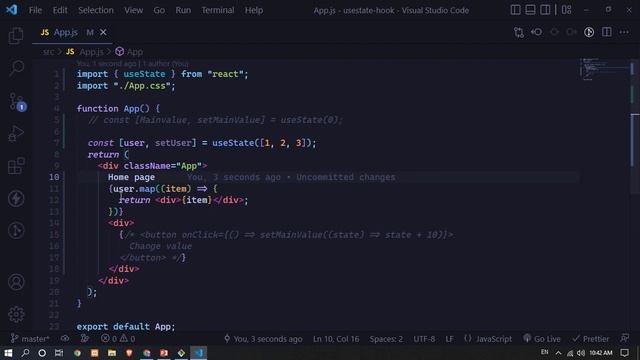Image resolution: width=640 pixels, height=360 pixels.
Task: Open the Explorer view in the activity bar
Action: pyautogui.click(x=16, y=36)
